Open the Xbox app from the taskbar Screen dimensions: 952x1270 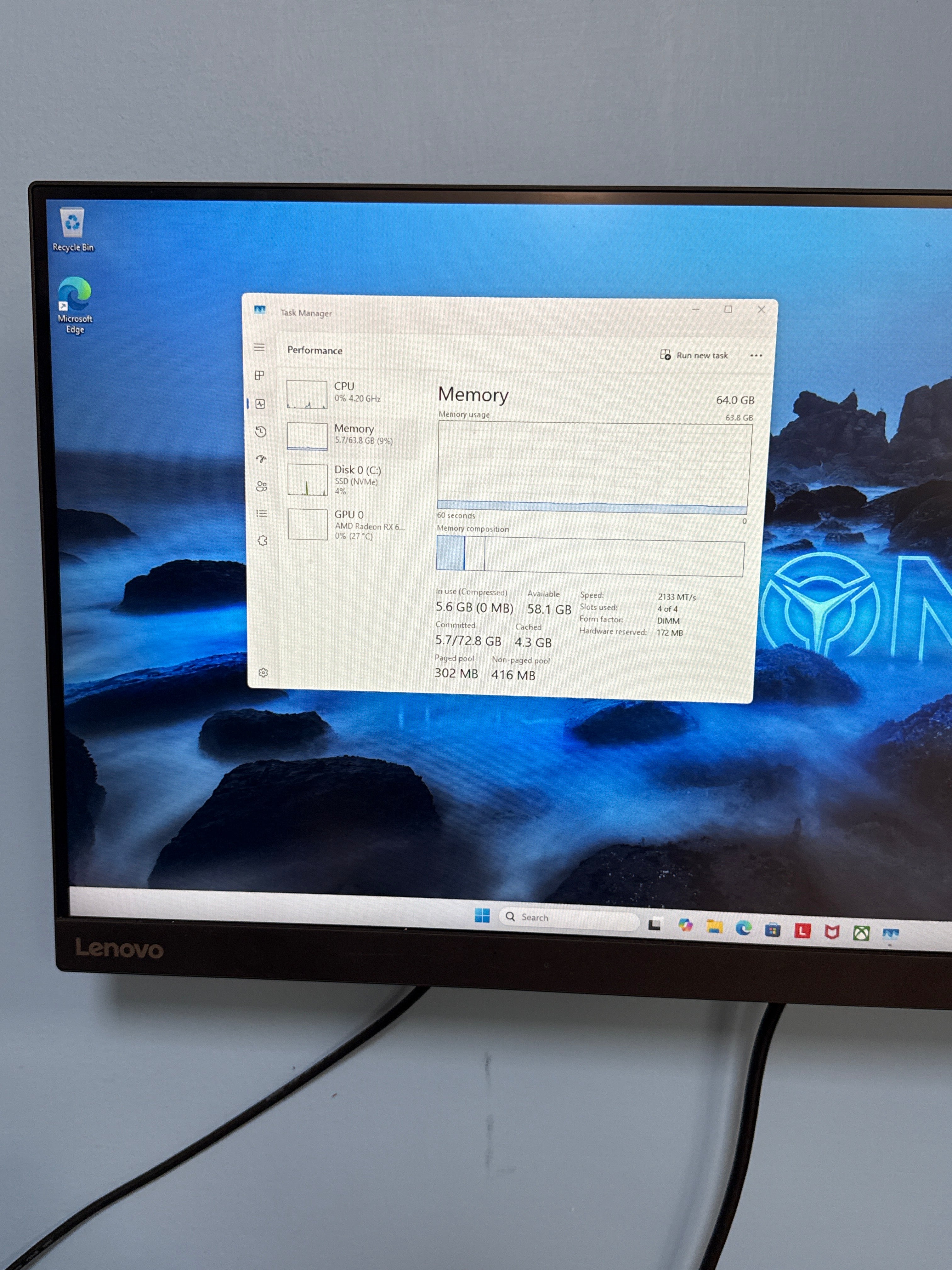tap(861, 933)
